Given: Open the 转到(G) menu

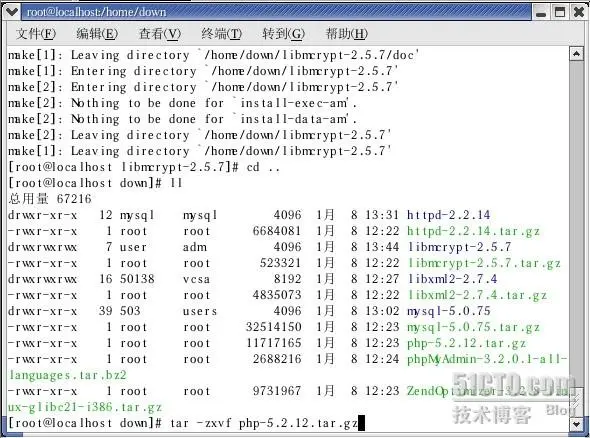Looking at the screenshot, I should (284, 34).
